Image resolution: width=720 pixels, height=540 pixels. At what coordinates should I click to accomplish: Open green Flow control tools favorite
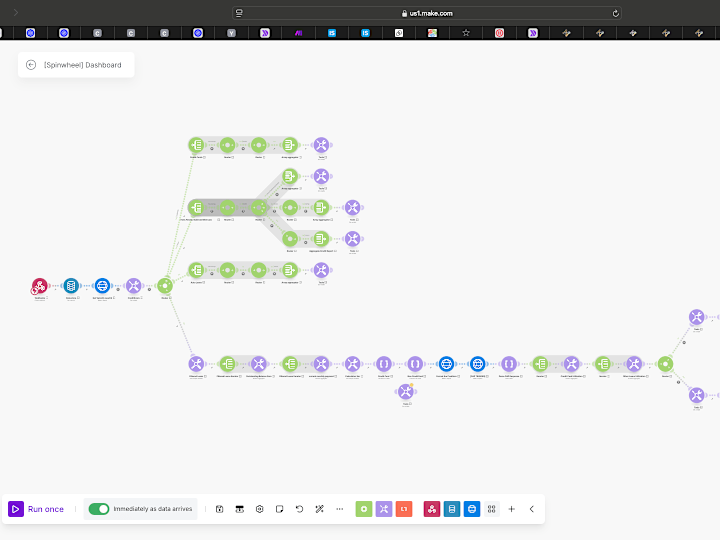pyautogui.click(x=364, y=509)
